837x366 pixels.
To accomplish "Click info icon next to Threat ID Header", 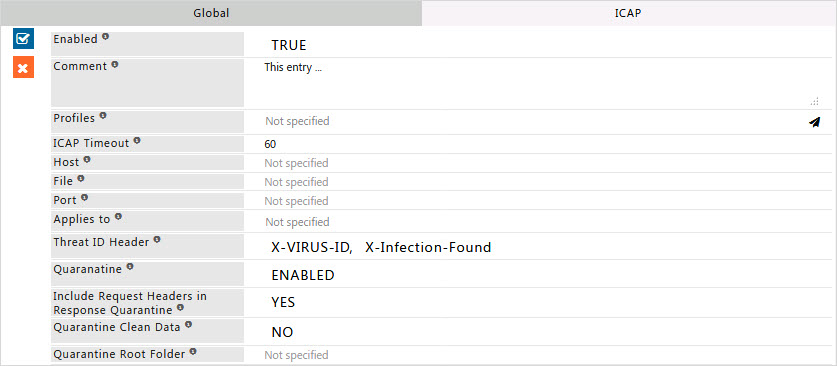I will (157, 240).
